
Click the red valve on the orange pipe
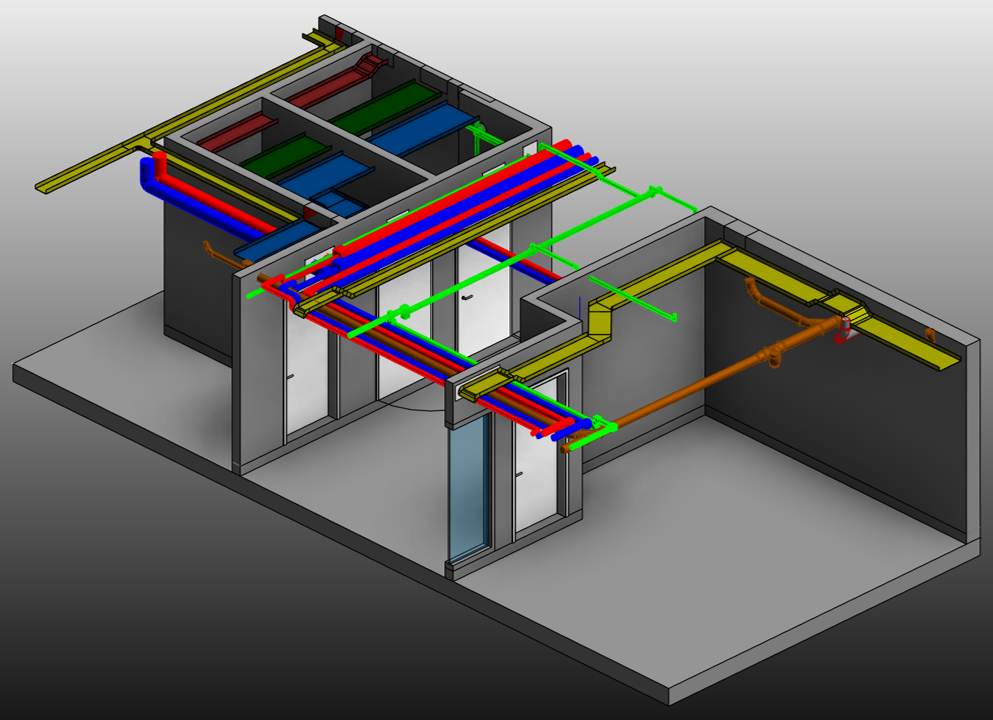[x=842, y=332]
